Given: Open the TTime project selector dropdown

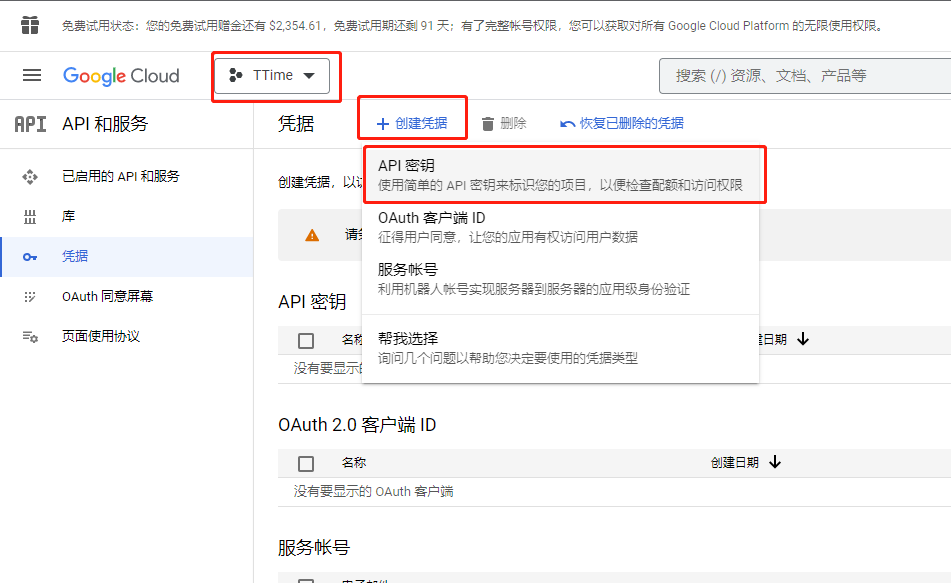Looking at the screenshot, I should tap(272, 76).
